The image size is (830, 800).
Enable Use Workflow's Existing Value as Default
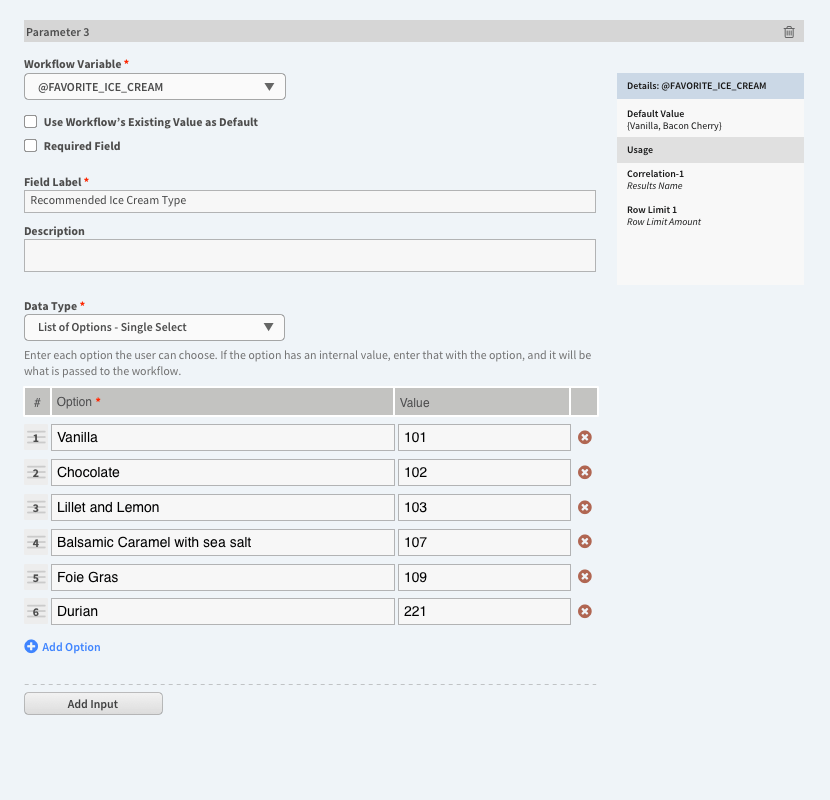[31, 122]
